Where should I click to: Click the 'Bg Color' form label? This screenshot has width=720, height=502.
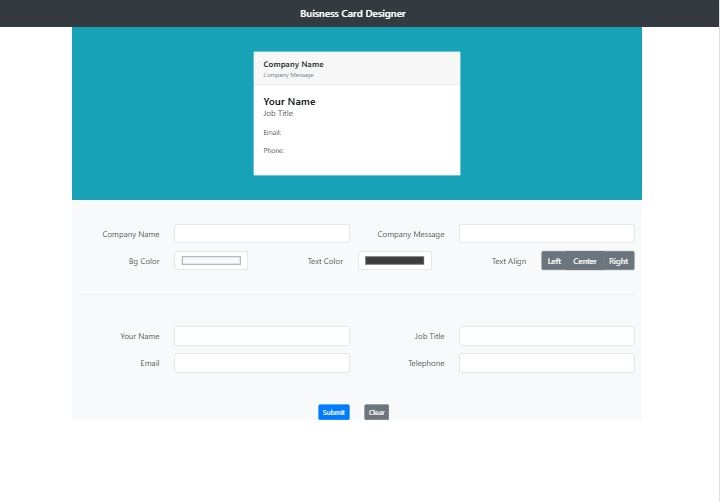click(144, 261)
